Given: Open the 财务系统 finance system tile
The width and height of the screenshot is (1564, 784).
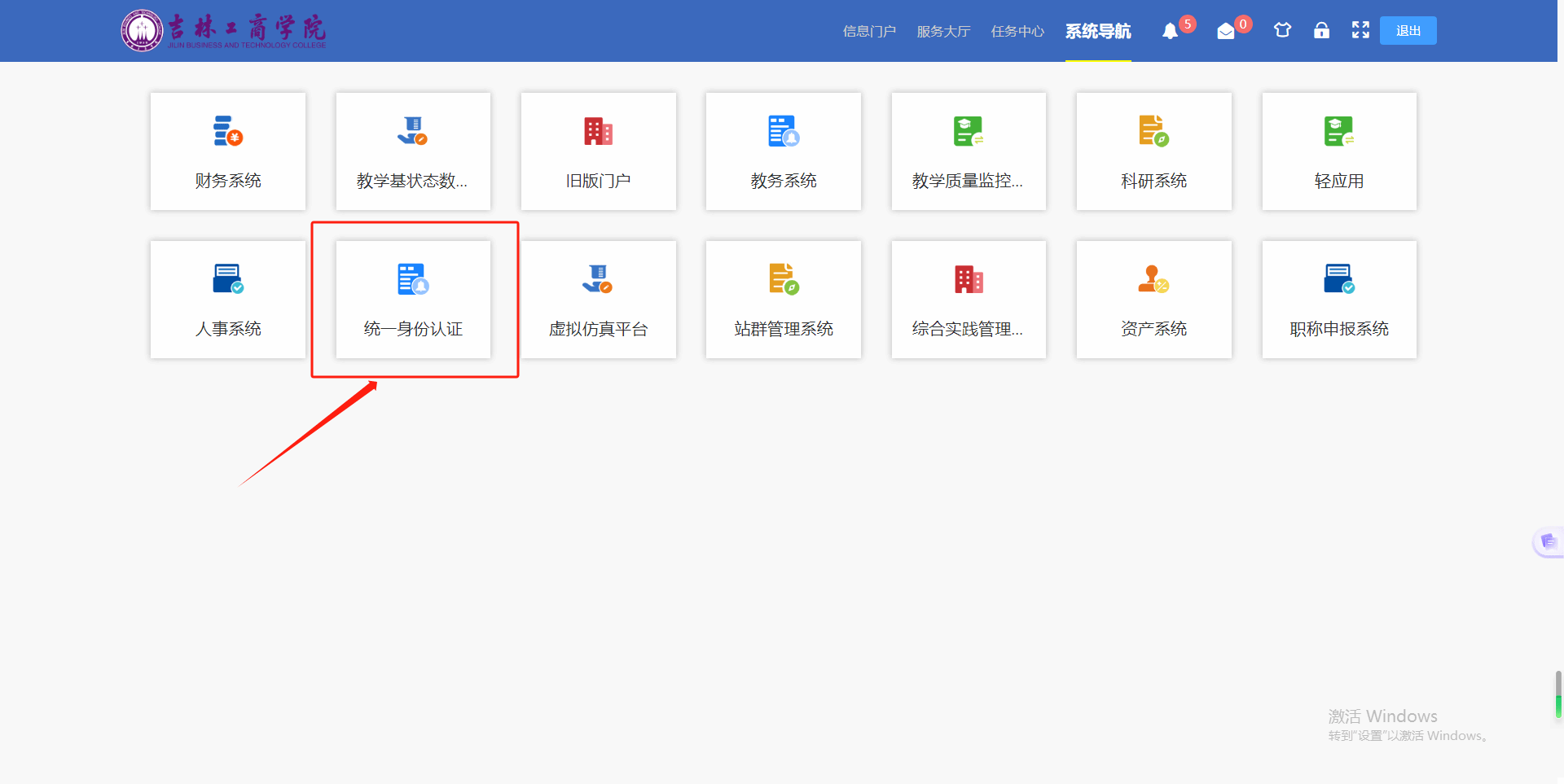Looking at the screenshot, I should [228, 151].
